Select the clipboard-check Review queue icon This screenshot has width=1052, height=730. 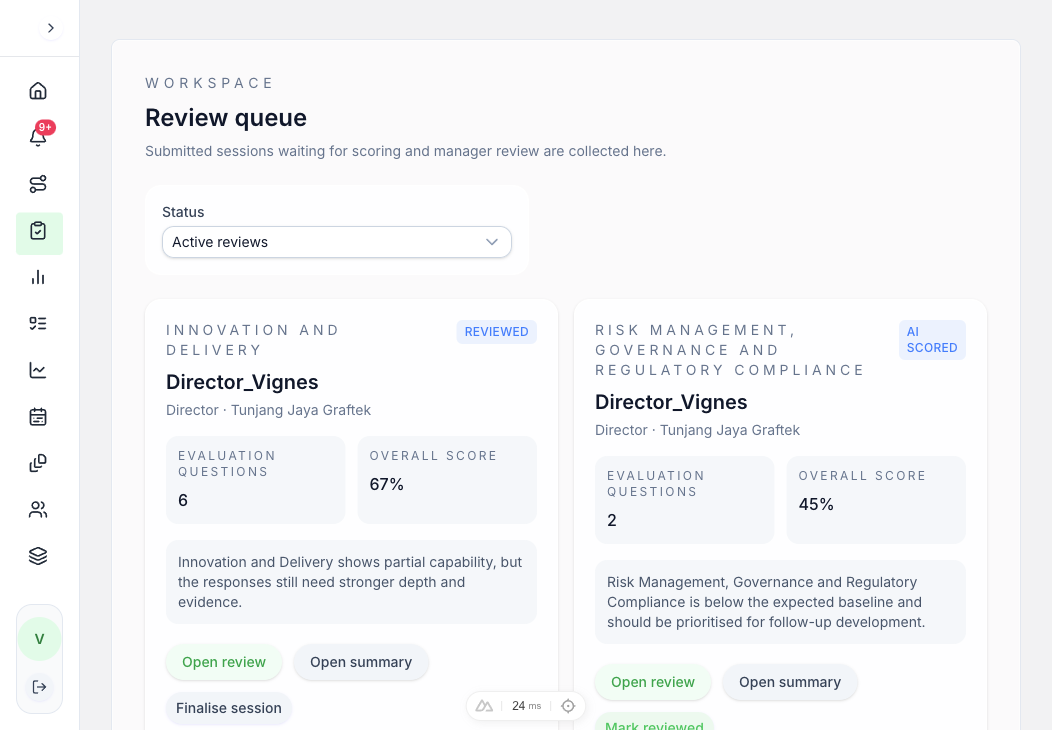[39, 233]
